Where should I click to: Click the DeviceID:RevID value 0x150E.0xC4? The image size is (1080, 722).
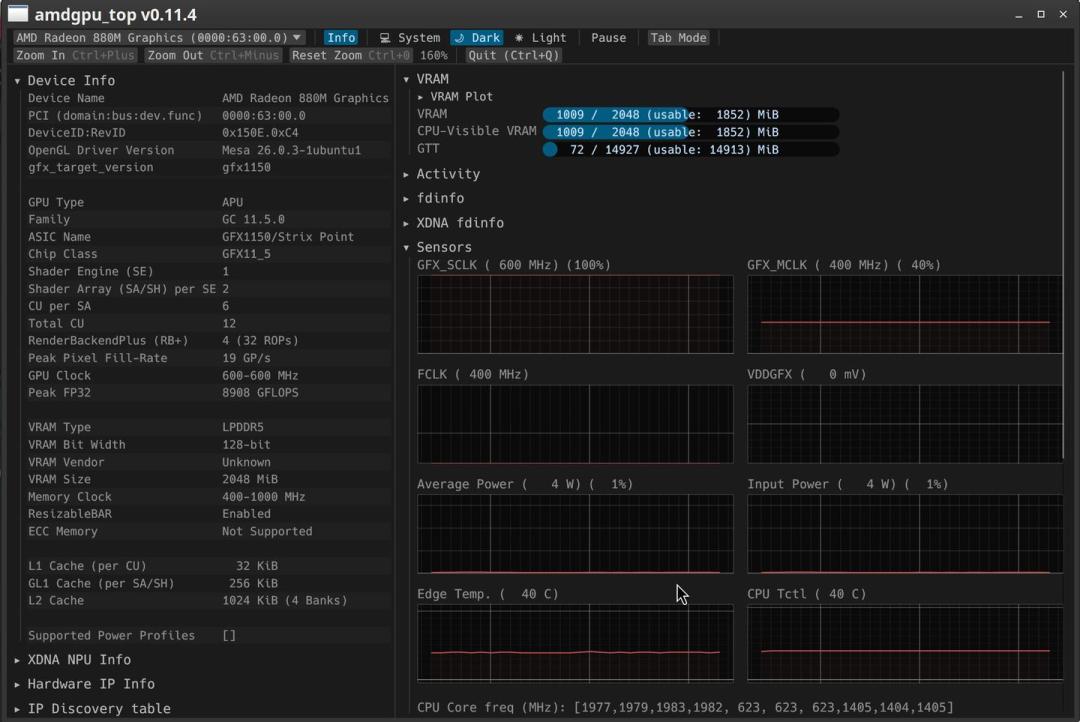pos(260,133)
